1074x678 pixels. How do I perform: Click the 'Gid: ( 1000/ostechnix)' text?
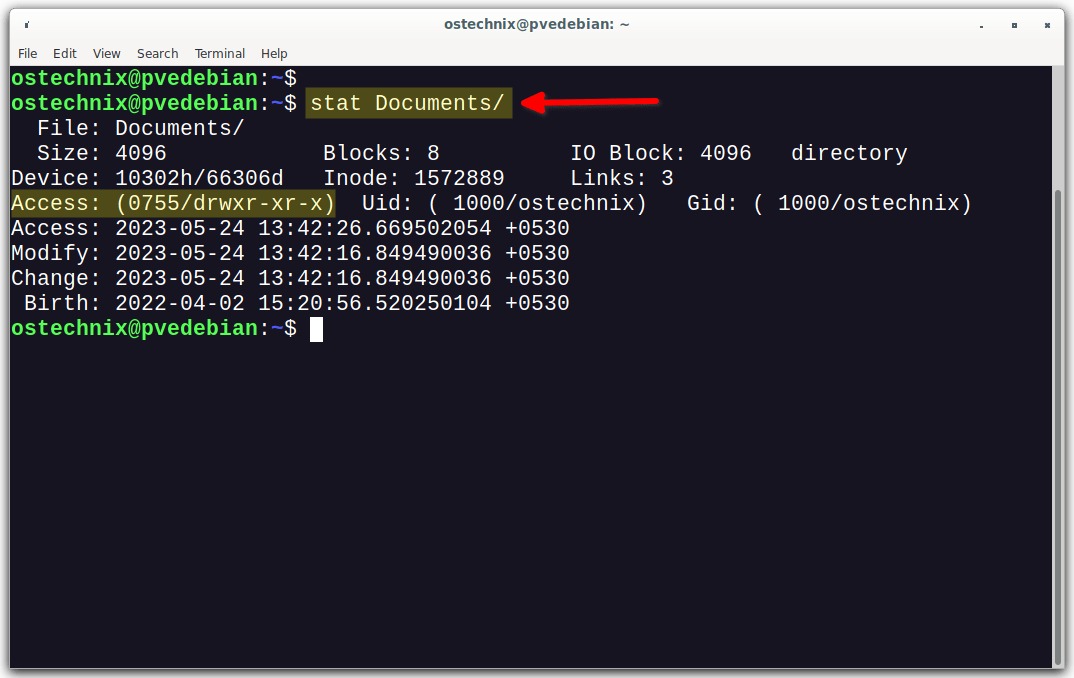[829, 203]
